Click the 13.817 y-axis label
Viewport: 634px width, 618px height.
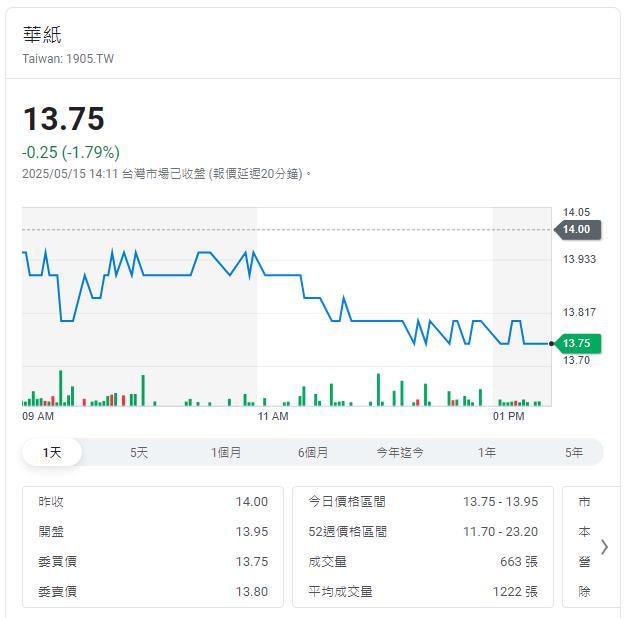(x=579, y=312)
